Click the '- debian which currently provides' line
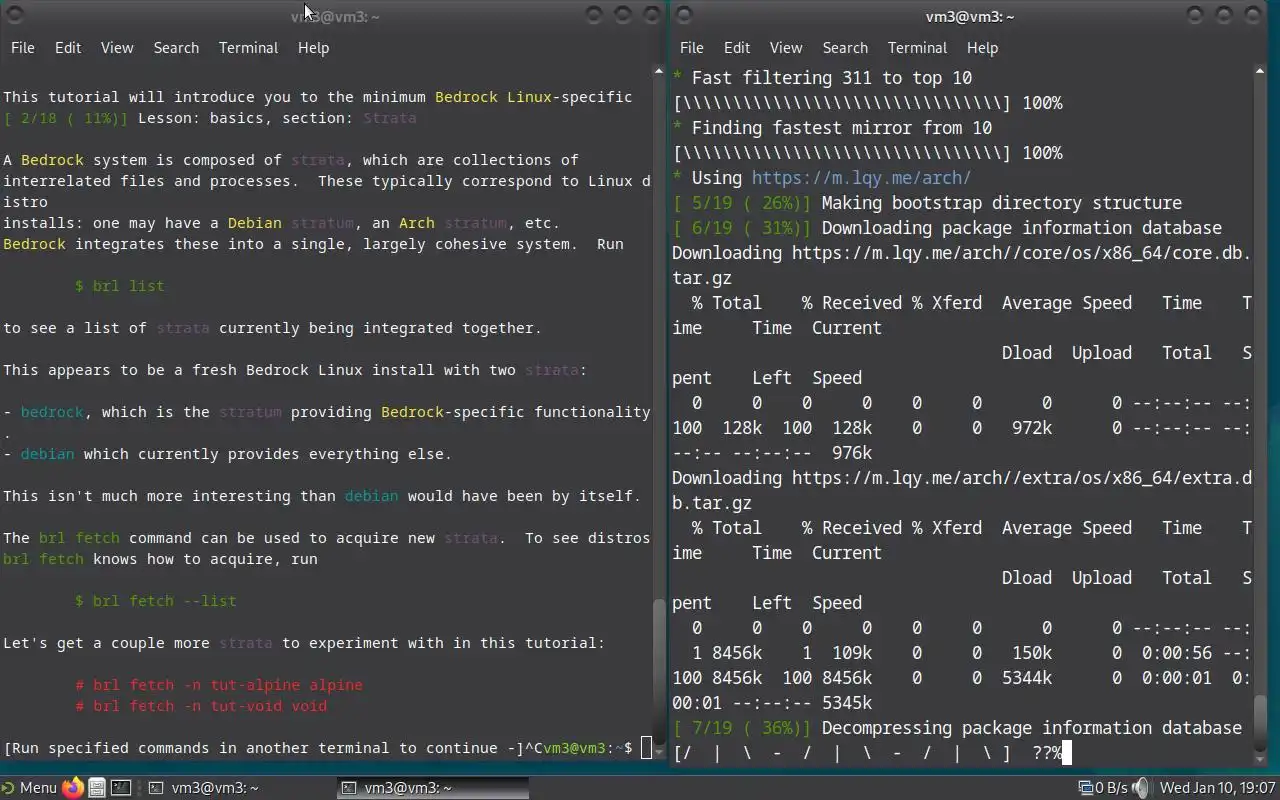Image resolution: width=1280 pixels, height=800 pixels. pyautogui.click(x=228, y=454)
